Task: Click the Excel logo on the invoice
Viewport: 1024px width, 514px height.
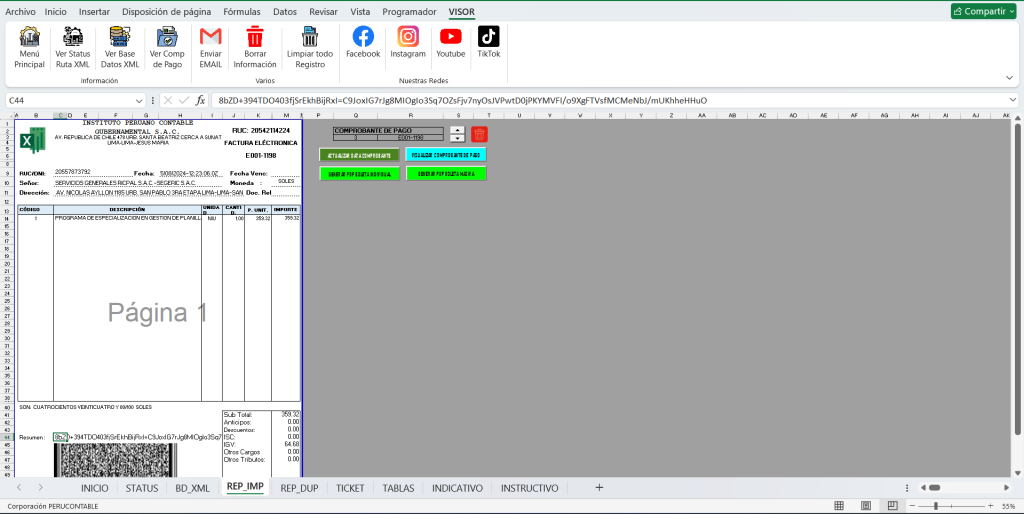Action: [x=32, y=140]
